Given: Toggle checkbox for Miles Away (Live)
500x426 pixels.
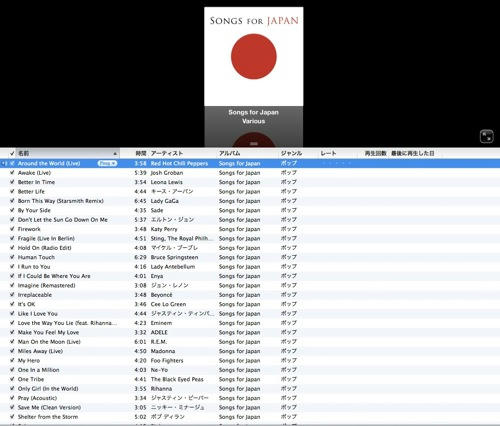Looking at the screenshot, I should point(12,351).
